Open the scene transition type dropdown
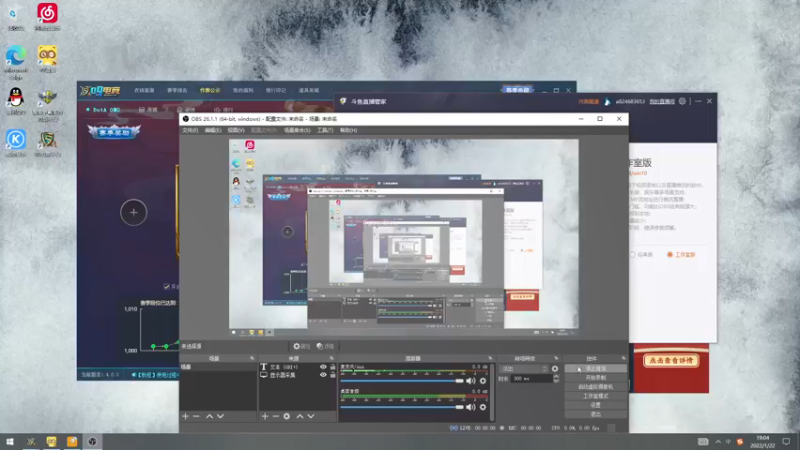 pyautogui.click(x=524, y=368)
